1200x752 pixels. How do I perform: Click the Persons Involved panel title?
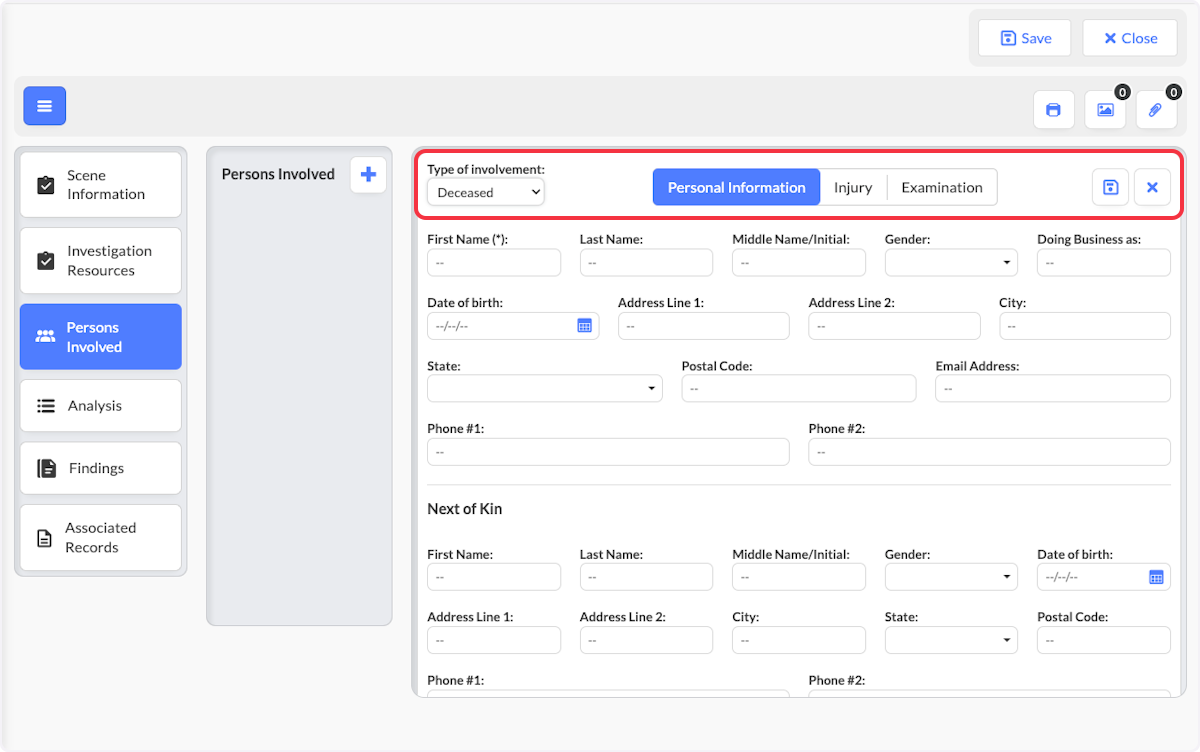coord(278,174)
